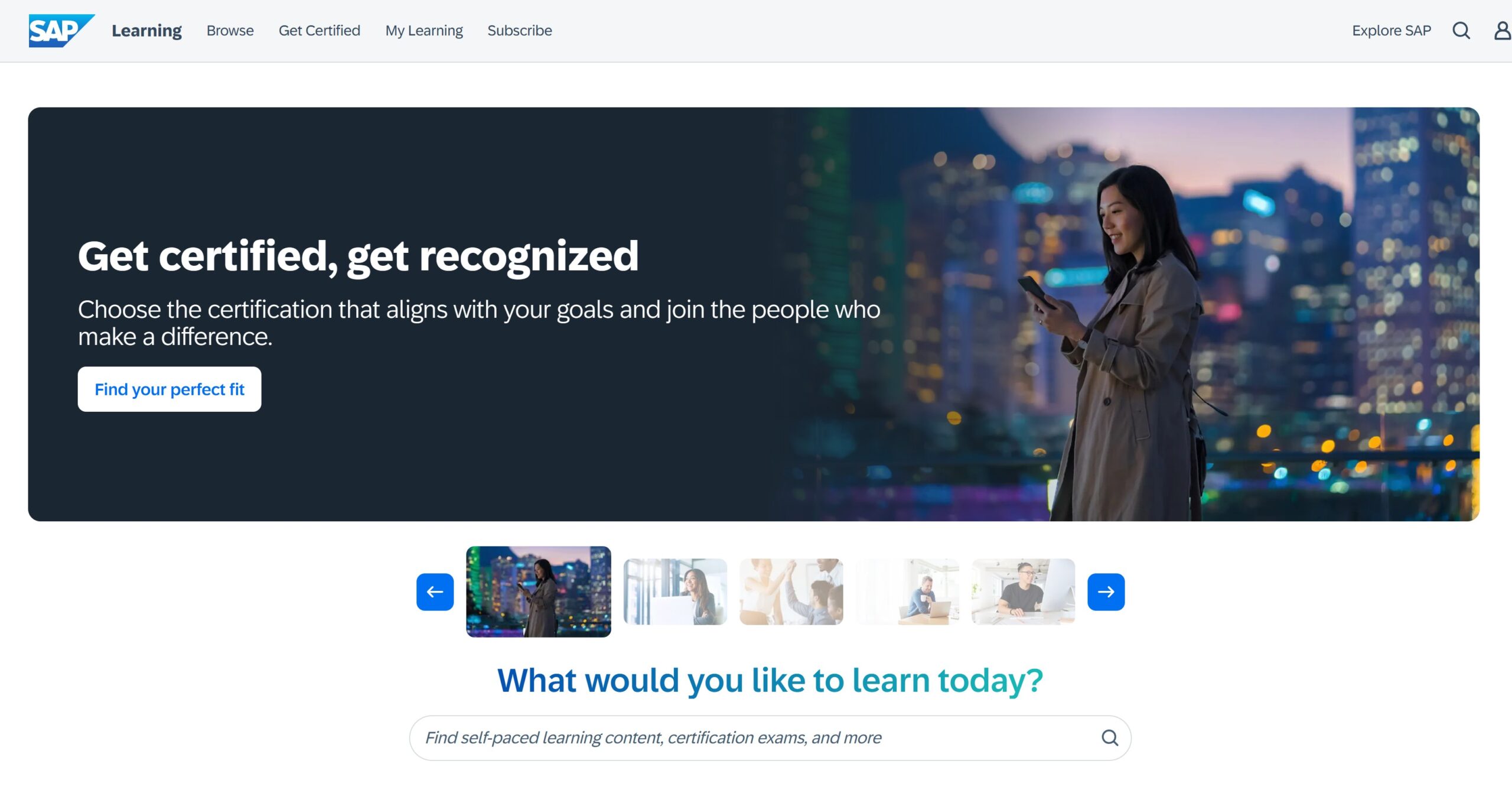Click the SAP logo
The height and width of the screenshot is (806, 1512).
[61, 31]
